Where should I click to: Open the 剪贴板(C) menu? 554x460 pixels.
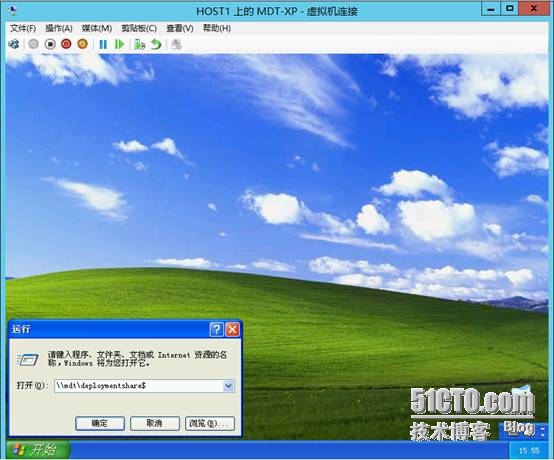[x=139, y=28]
